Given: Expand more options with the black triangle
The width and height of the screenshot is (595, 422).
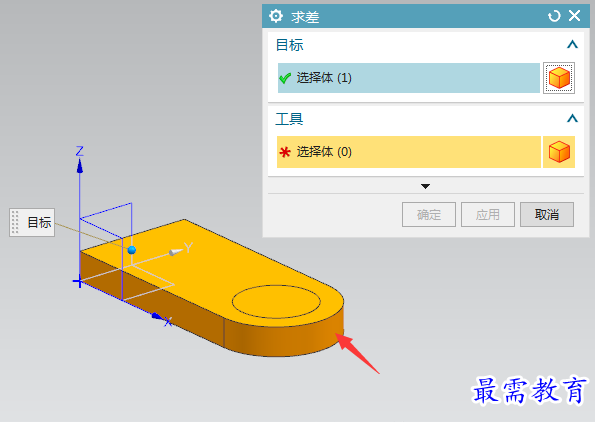Looking at the screenshot, I should pos(425,186).
